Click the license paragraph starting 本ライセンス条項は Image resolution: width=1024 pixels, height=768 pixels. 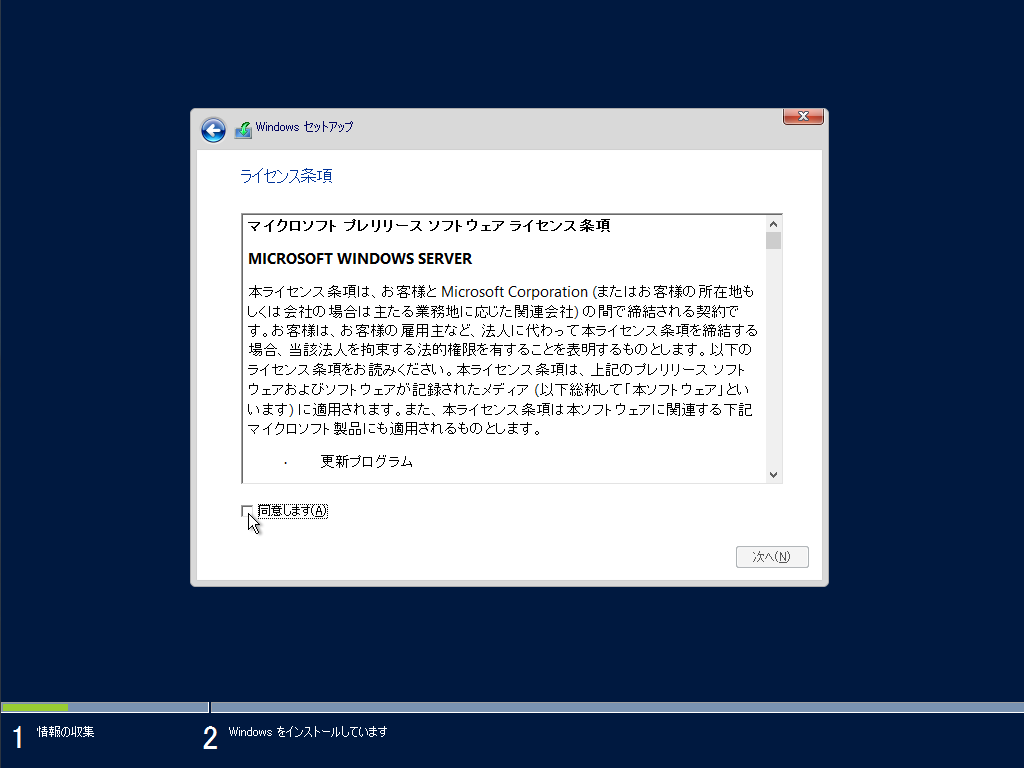point(502,360)
